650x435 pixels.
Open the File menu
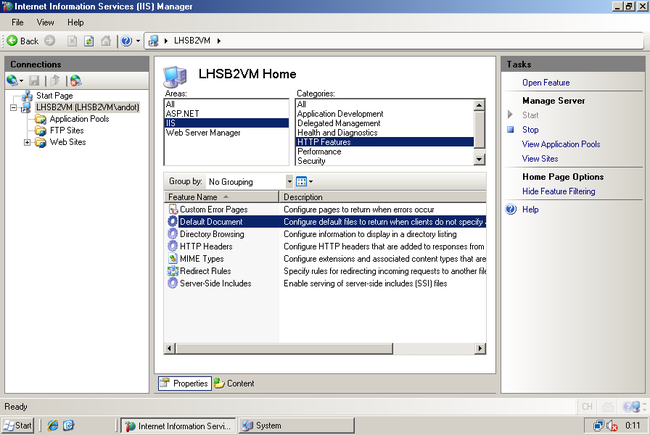[x=17, y=22]
